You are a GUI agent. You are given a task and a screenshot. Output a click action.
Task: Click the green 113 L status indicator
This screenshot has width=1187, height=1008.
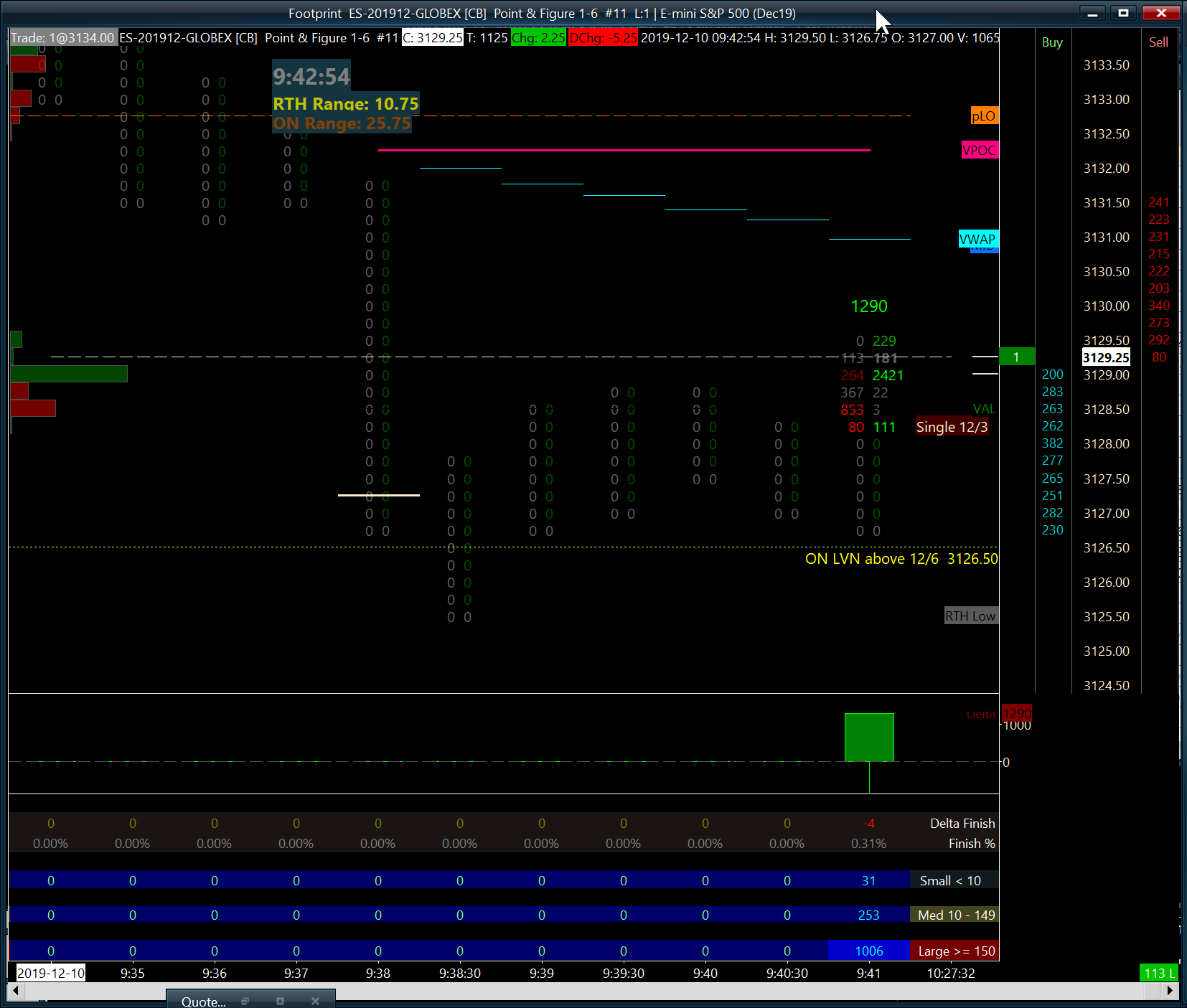tap(1159, 973)
